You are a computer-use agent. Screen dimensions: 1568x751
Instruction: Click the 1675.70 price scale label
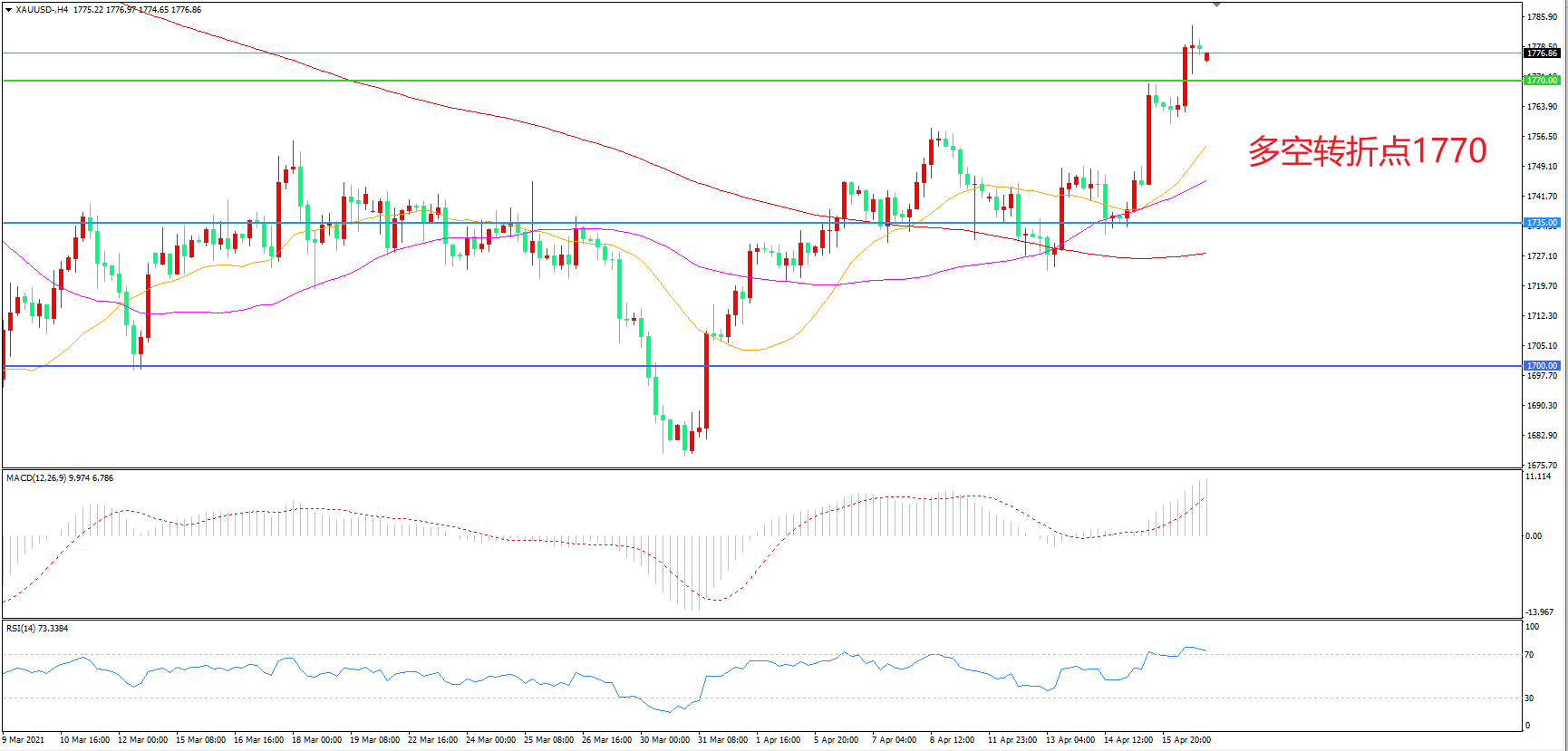coord(1541,466)
